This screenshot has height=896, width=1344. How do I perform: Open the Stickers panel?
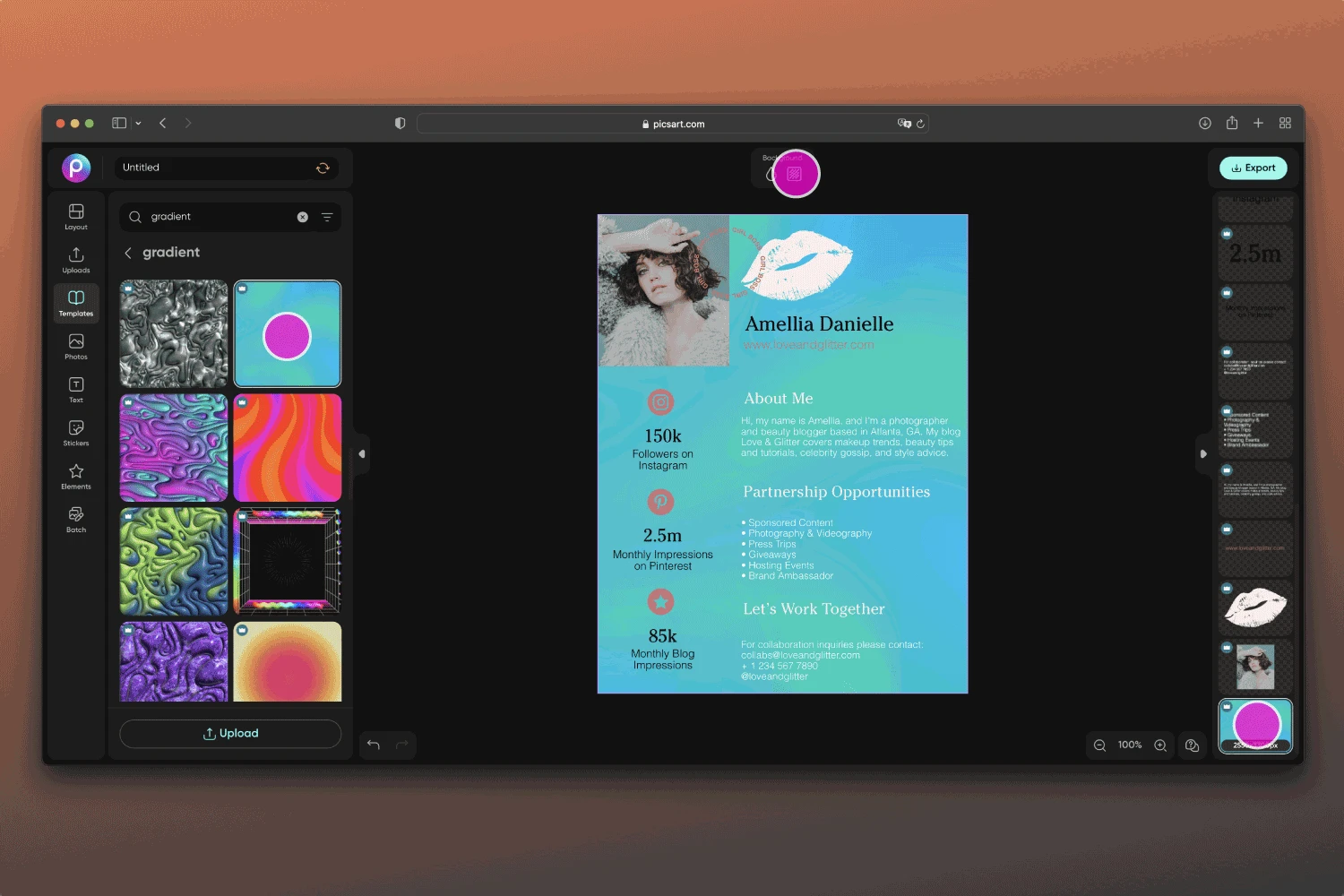coord(75,431)
